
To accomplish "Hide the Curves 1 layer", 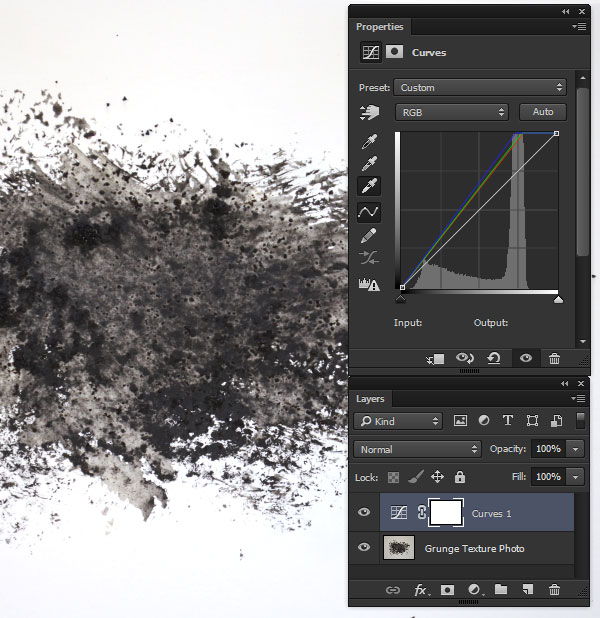I will point(364,513).
